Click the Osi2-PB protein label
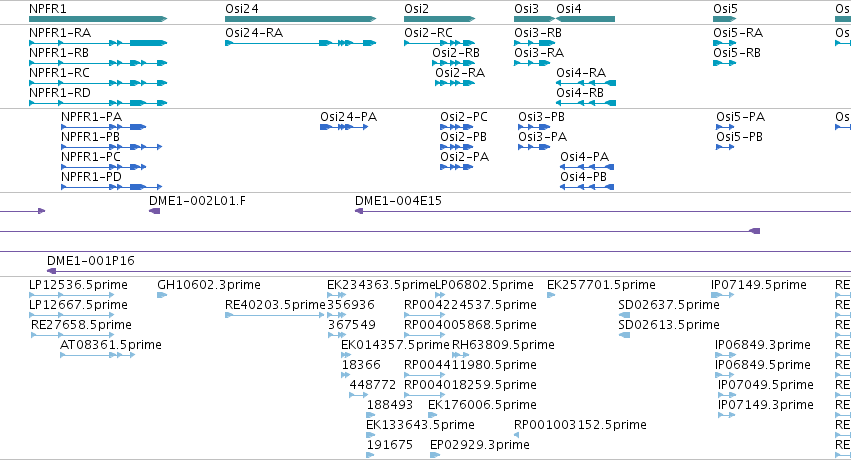This screenshot has width=851, height=460. click(x=463, y=137)
